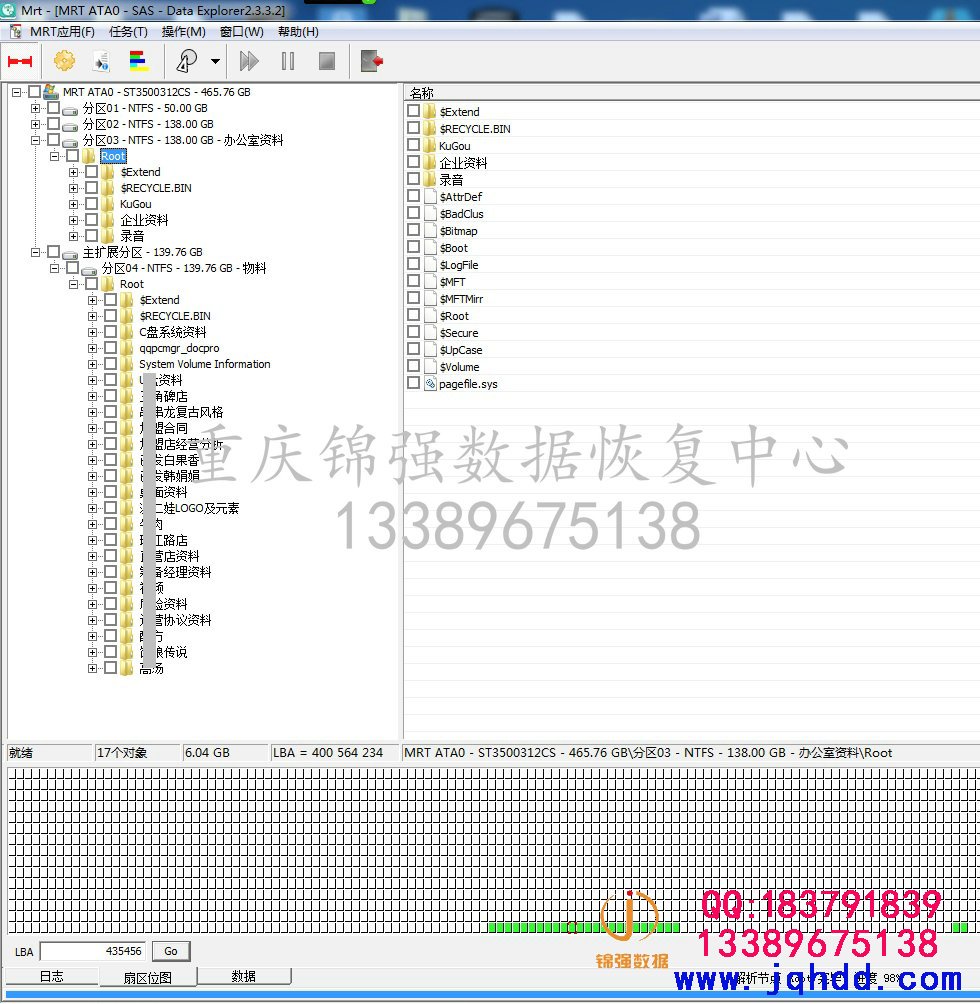Pause the running task
The width and height of the screenshot is (980, 1004).
tap(288, 61)
